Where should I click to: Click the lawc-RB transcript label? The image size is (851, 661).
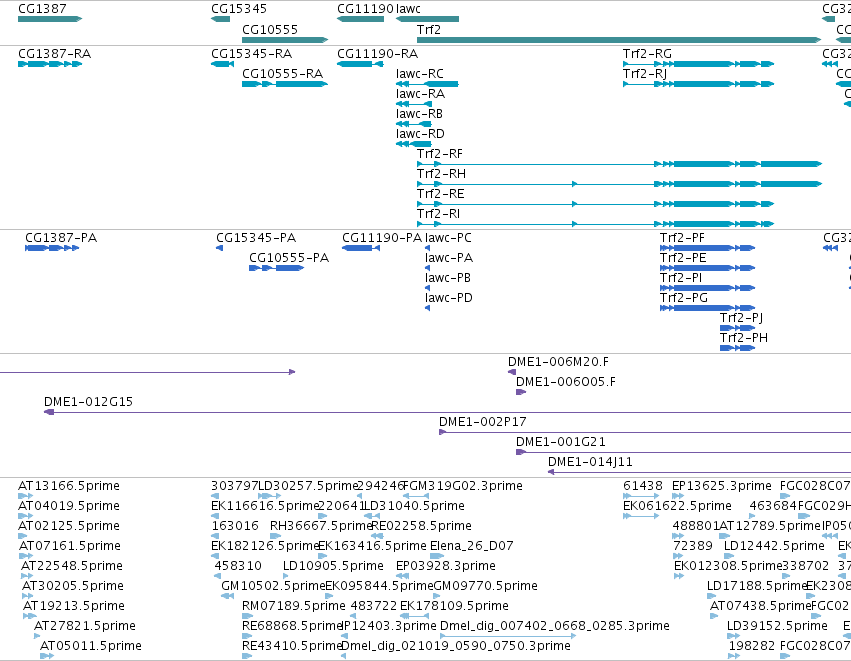click(419, 114)
